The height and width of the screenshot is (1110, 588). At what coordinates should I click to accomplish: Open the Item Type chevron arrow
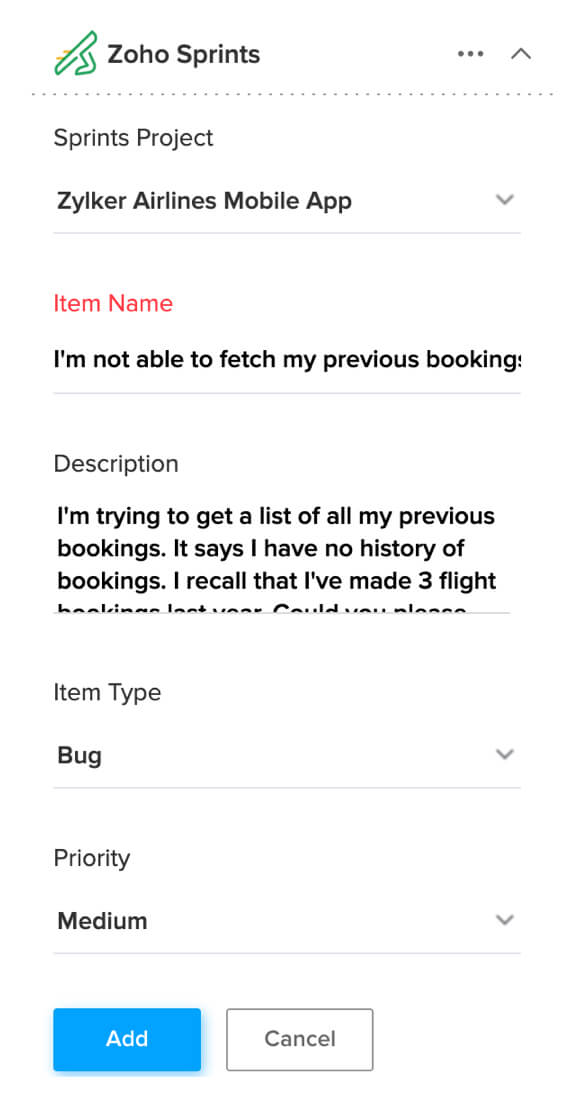pyautogui.click(x=505, y=755)
